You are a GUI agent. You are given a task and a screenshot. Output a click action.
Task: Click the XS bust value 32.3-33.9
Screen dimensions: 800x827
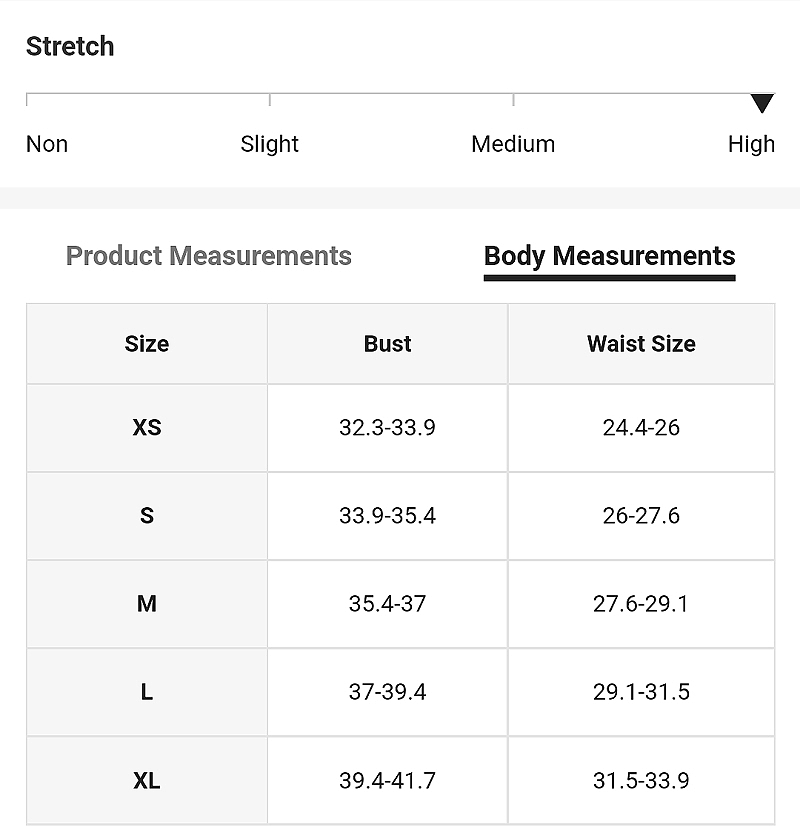click(388, 428)
